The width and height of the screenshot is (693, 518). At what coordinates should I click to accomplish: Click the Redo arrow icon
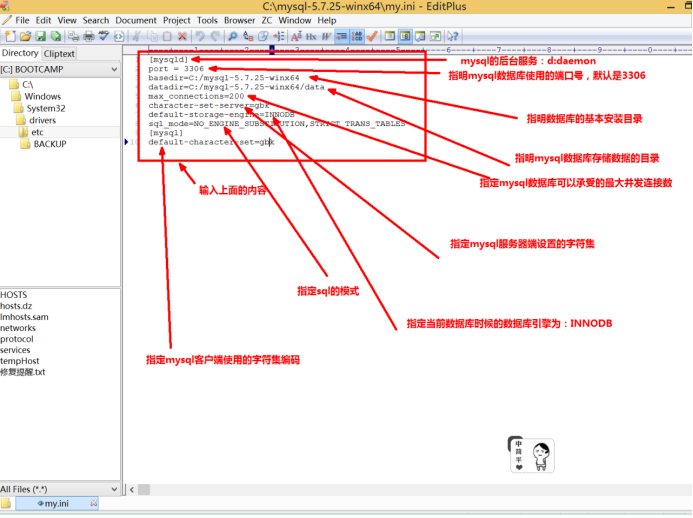[215, 36]
